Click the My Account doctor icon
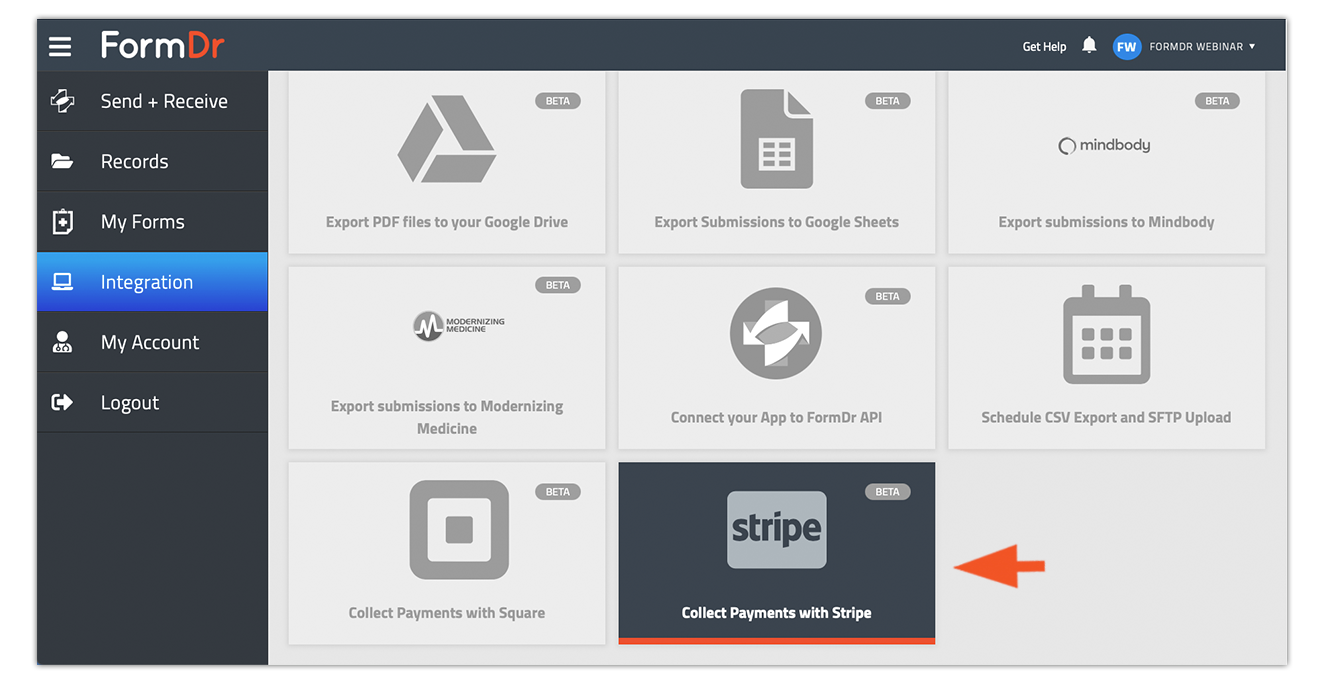 tap(62, 342)
